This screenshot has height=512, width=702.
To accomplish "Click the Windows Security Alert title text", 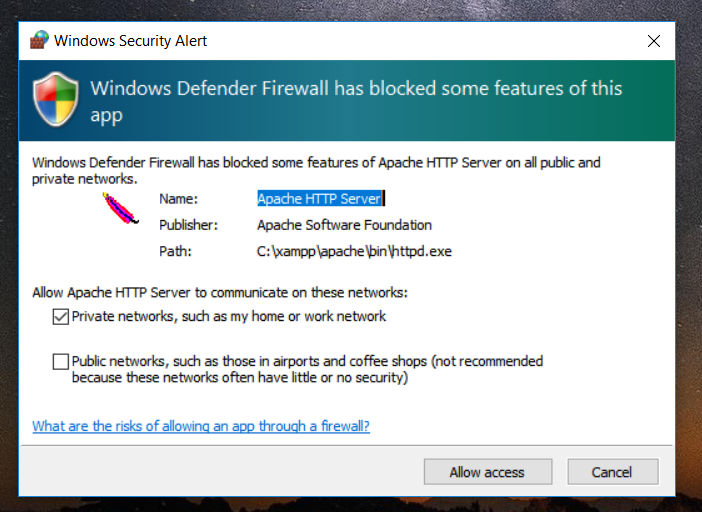I will pos(130,41).
